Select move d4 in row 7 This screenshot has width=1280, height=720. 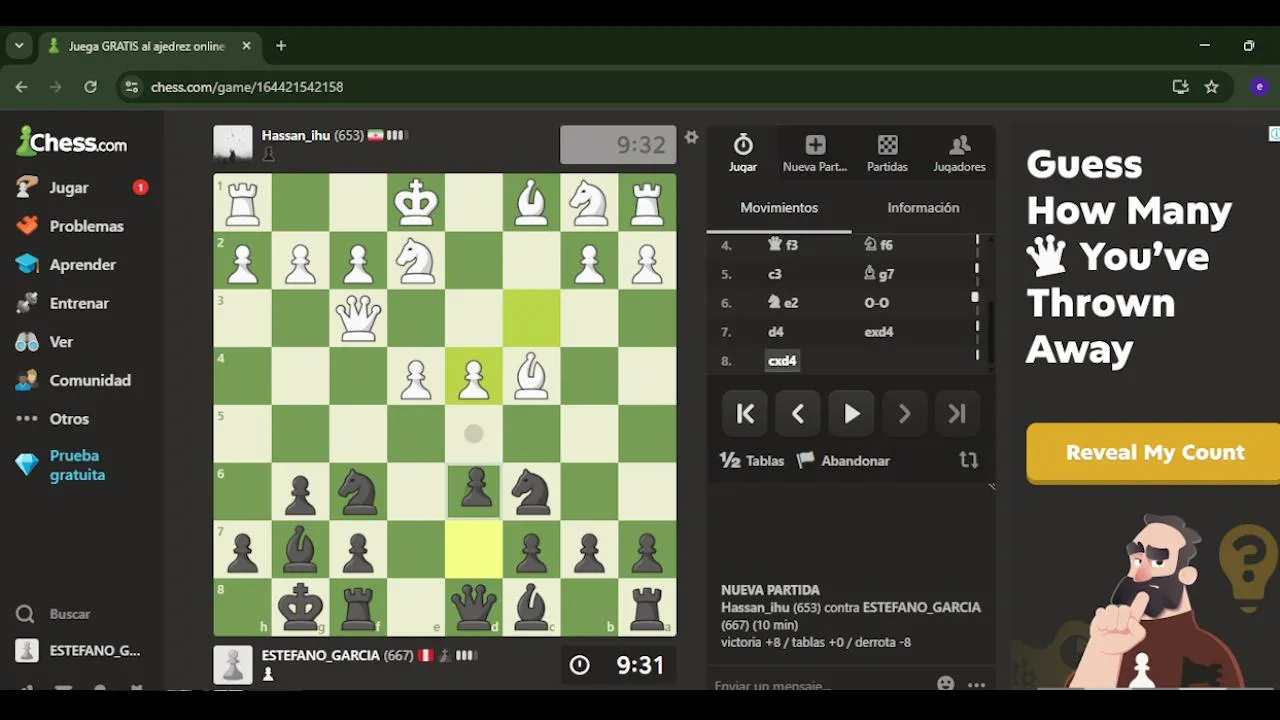pyautogui.click(x=776, y=332)
